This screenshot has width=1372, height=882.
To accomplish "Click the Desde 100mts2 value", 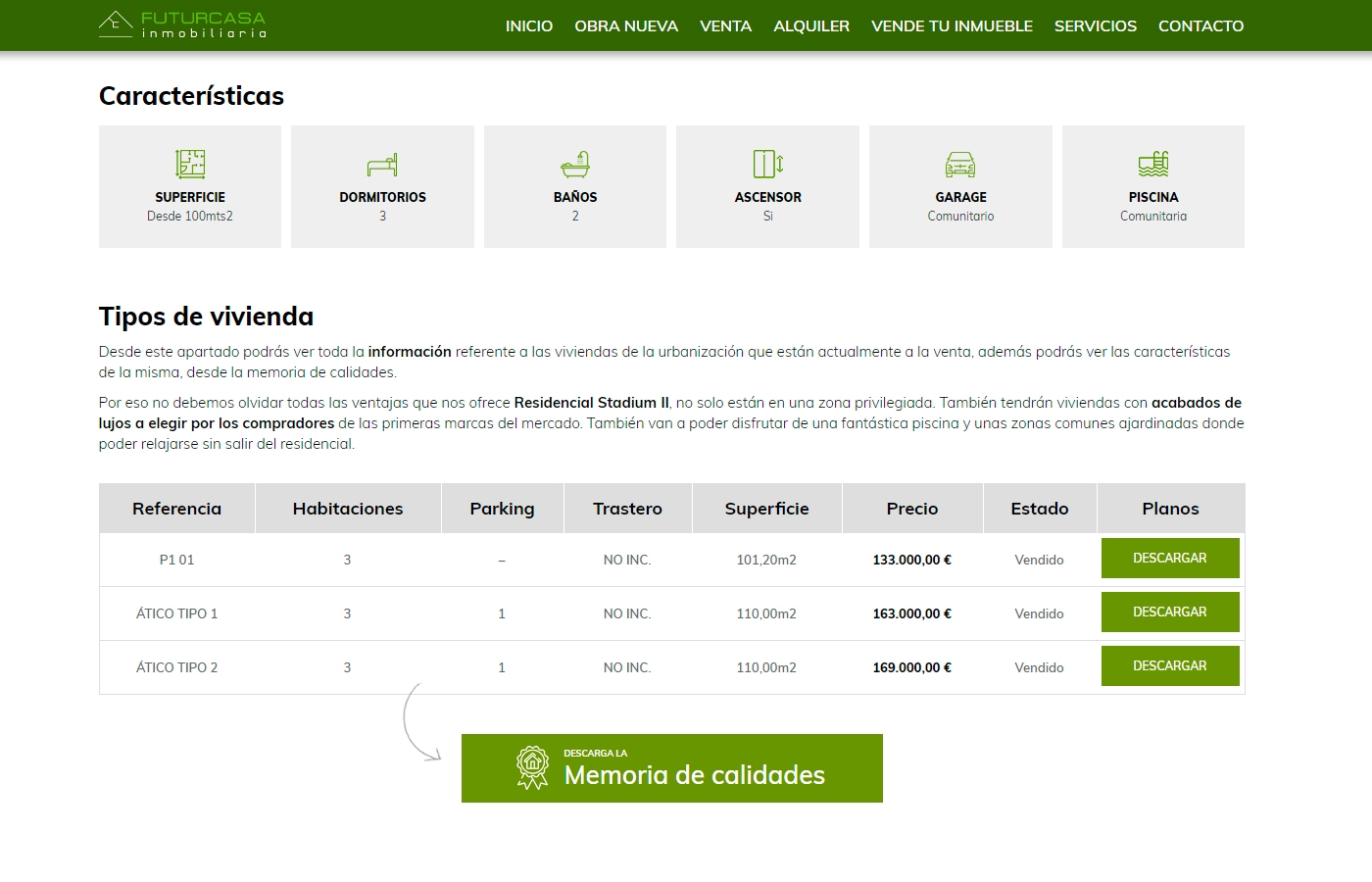I will pyautogui.click(x=190, y=216).
